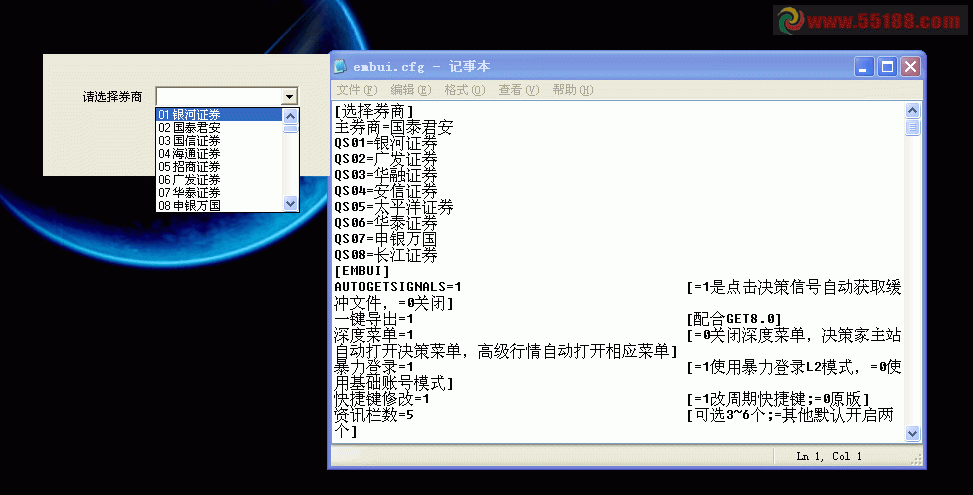Click the QS01=银河证券 line
This screenshot has width=973, height=495.
coord(386,143)
